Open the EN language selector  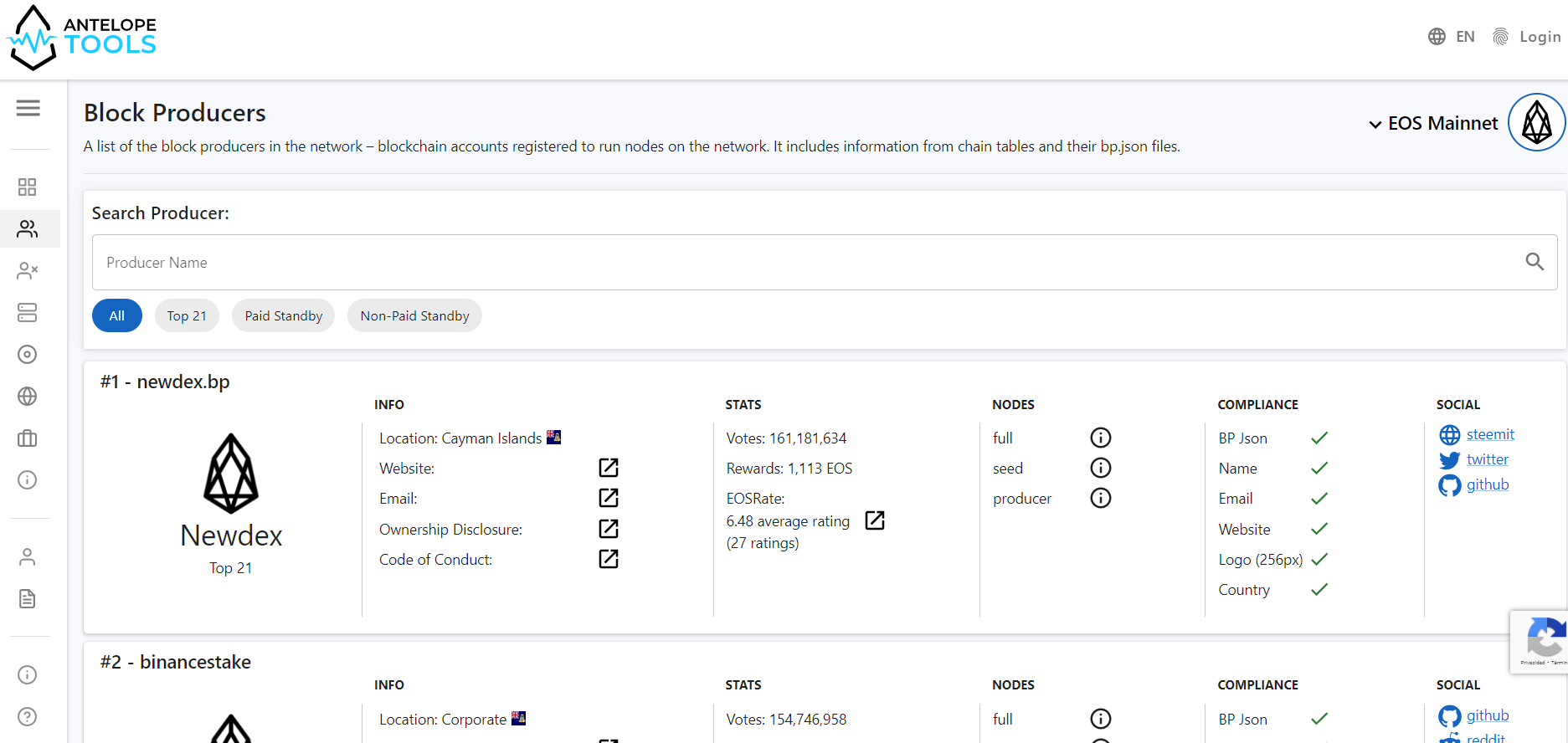coord(1452,37)
